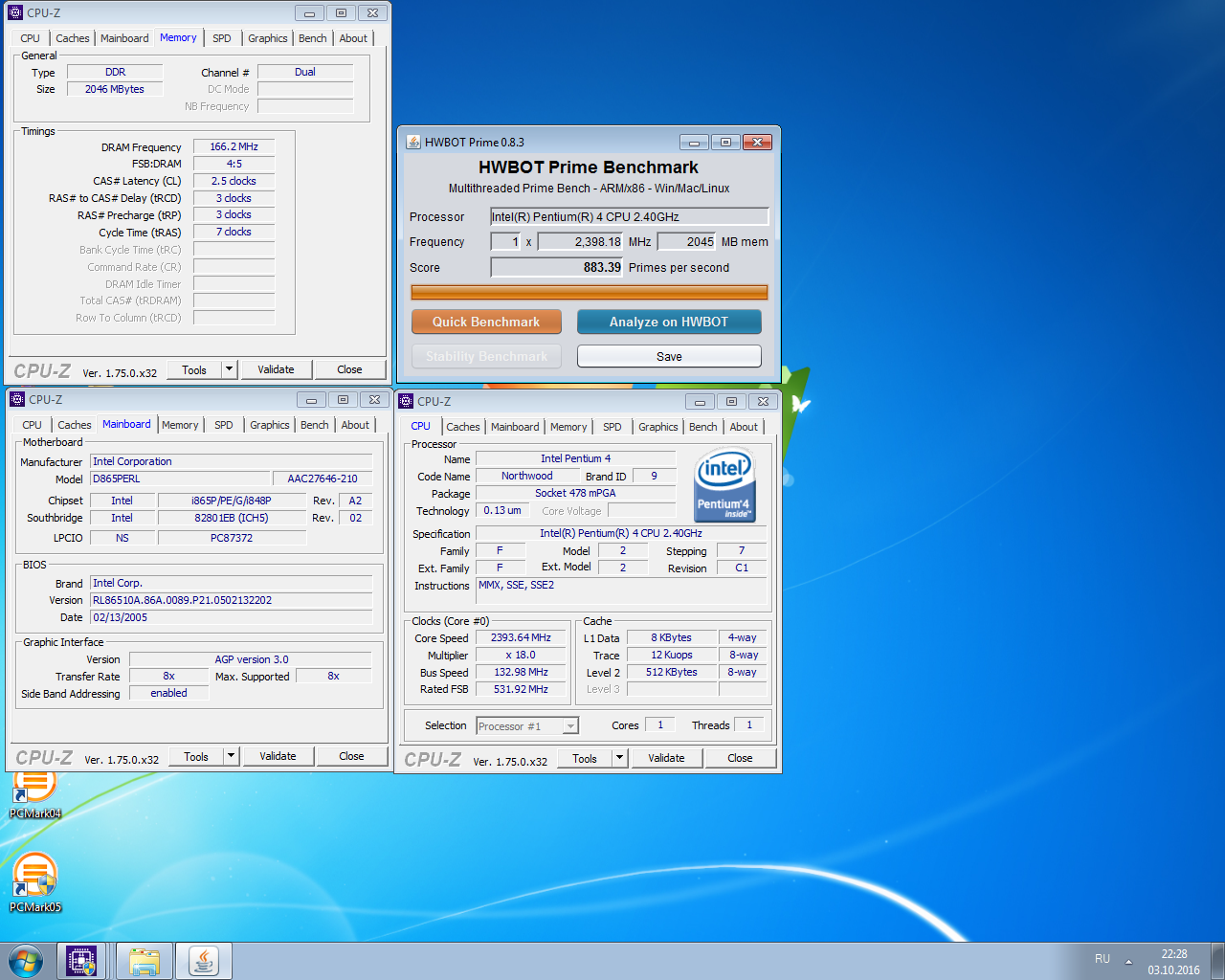Screen dimensions: 1225x980
Task: Click CPU-Z CPU window title icon
Action: pyautogui.click(x=406, y=401)
